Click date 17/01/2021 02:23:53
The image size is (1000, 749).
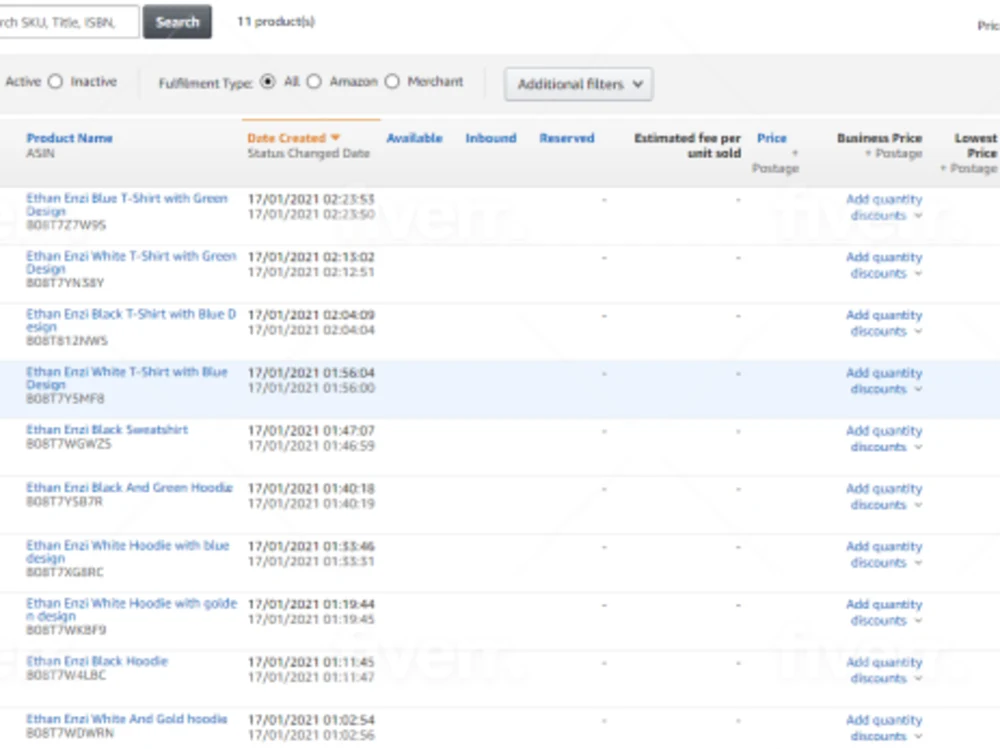311,199
